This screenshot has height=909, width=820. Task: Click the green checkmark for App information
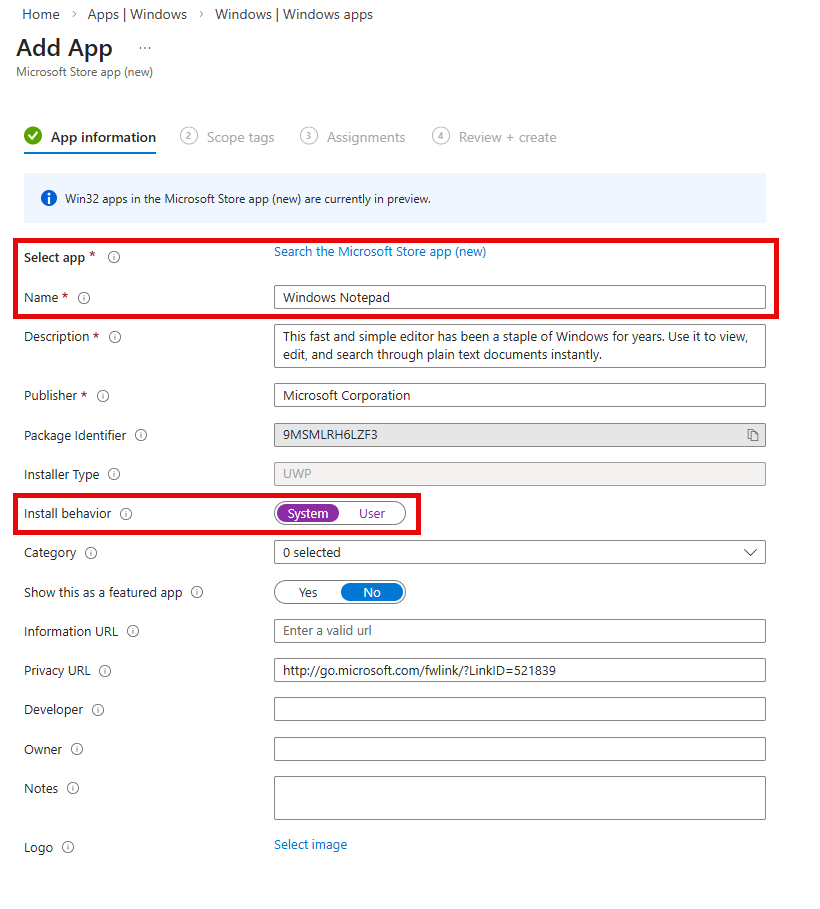point(33,136)
